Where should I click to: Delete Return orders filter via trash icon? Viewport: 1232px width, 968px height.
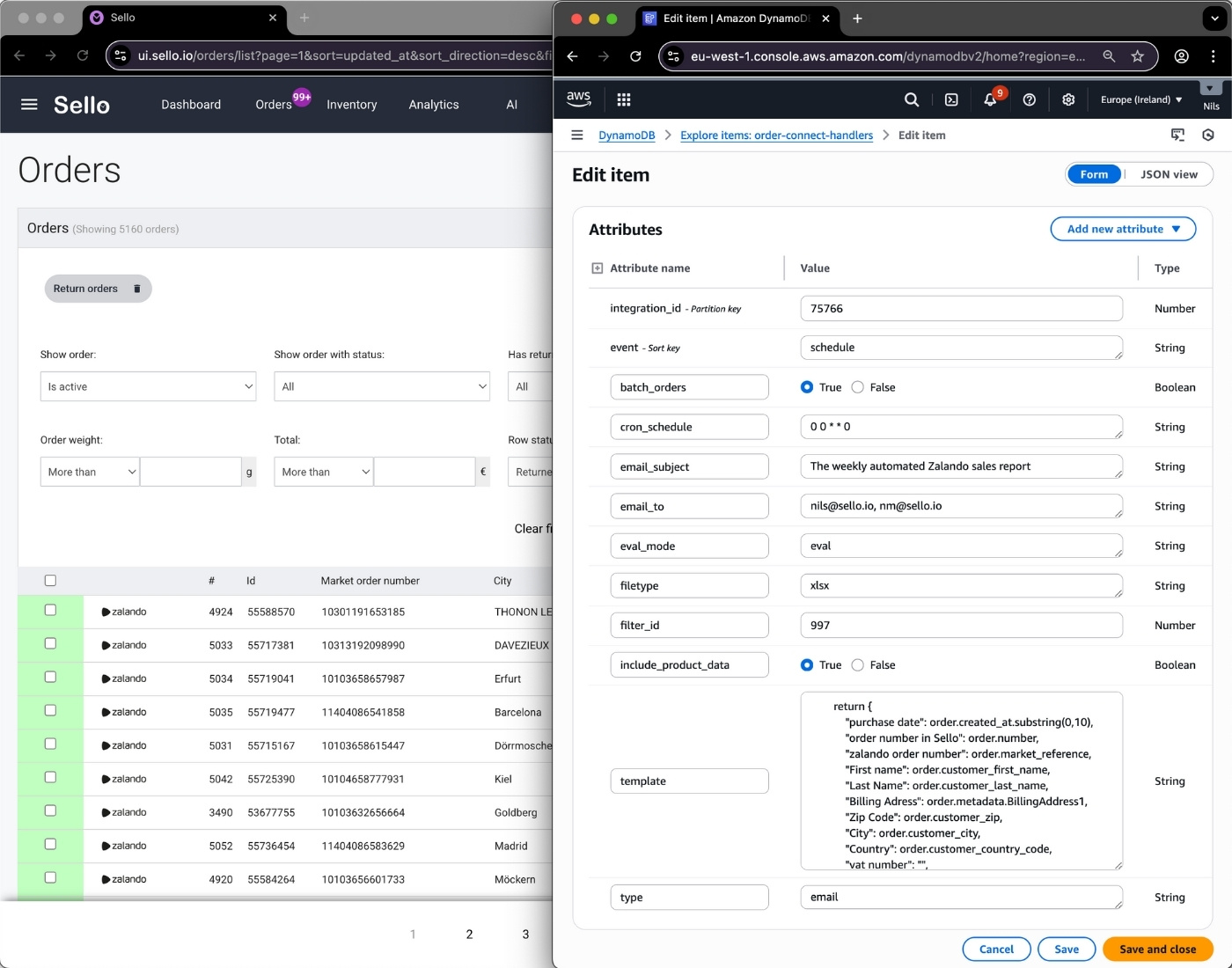point(136,289)
